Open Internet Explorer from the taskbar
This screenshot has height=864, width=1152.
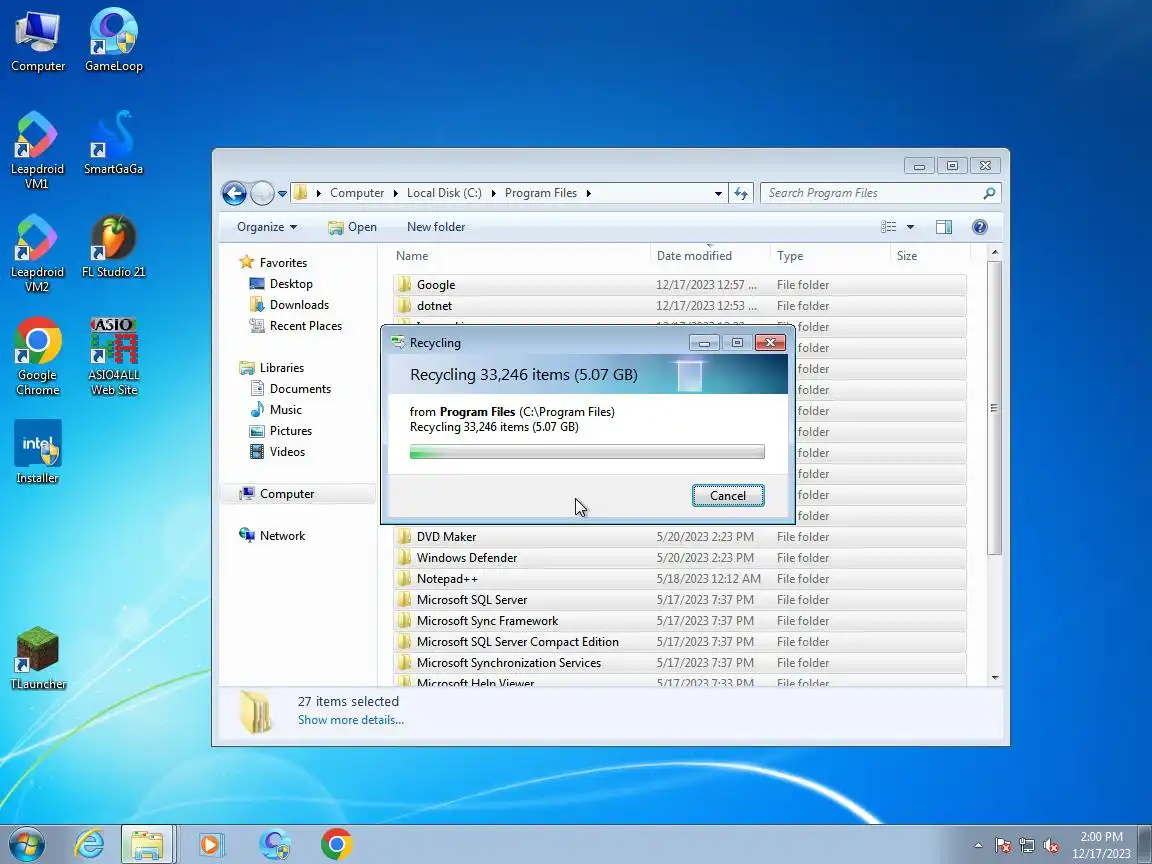pos(90,844)
